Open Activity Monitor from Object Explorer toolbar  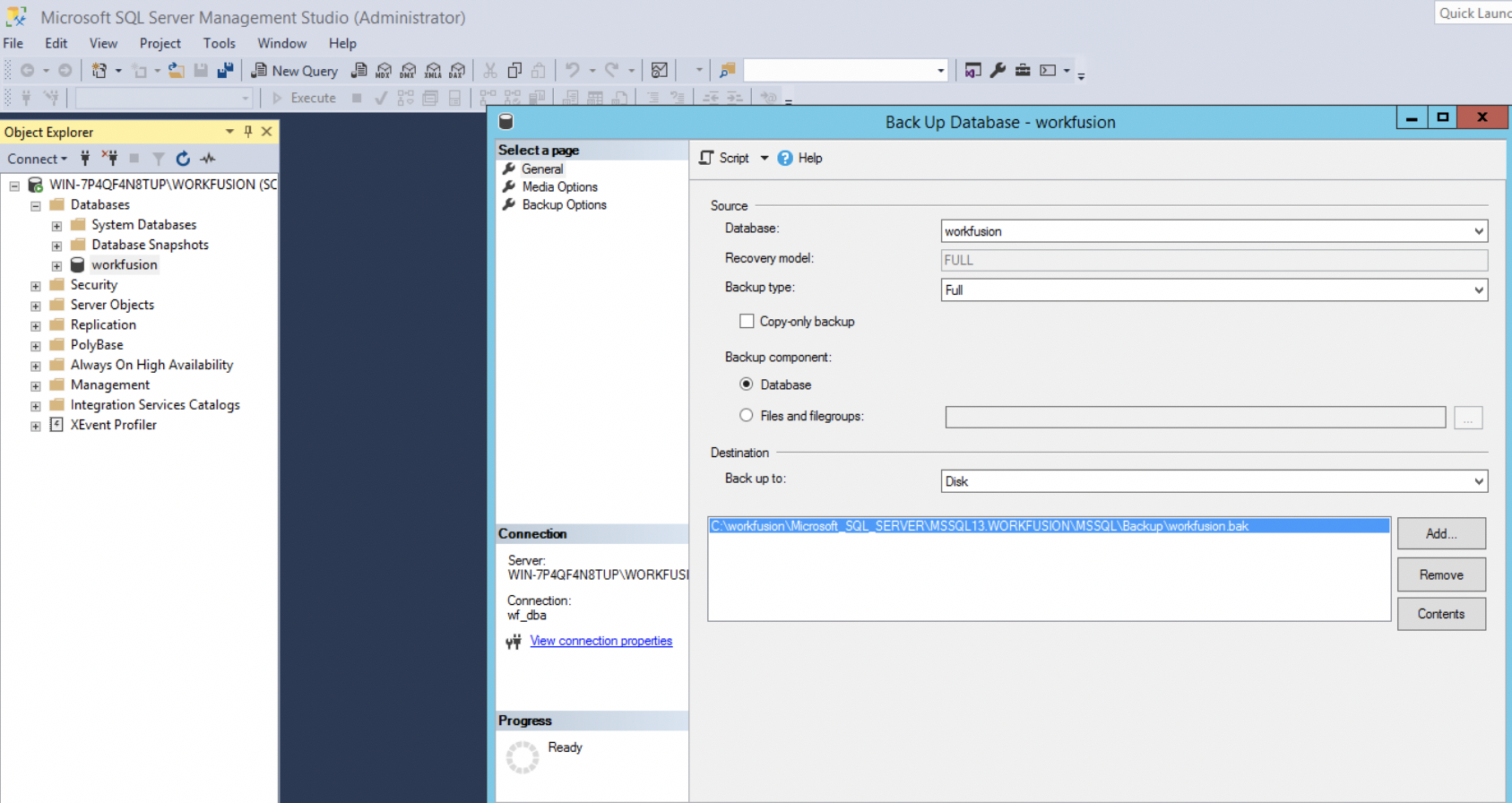208,159
